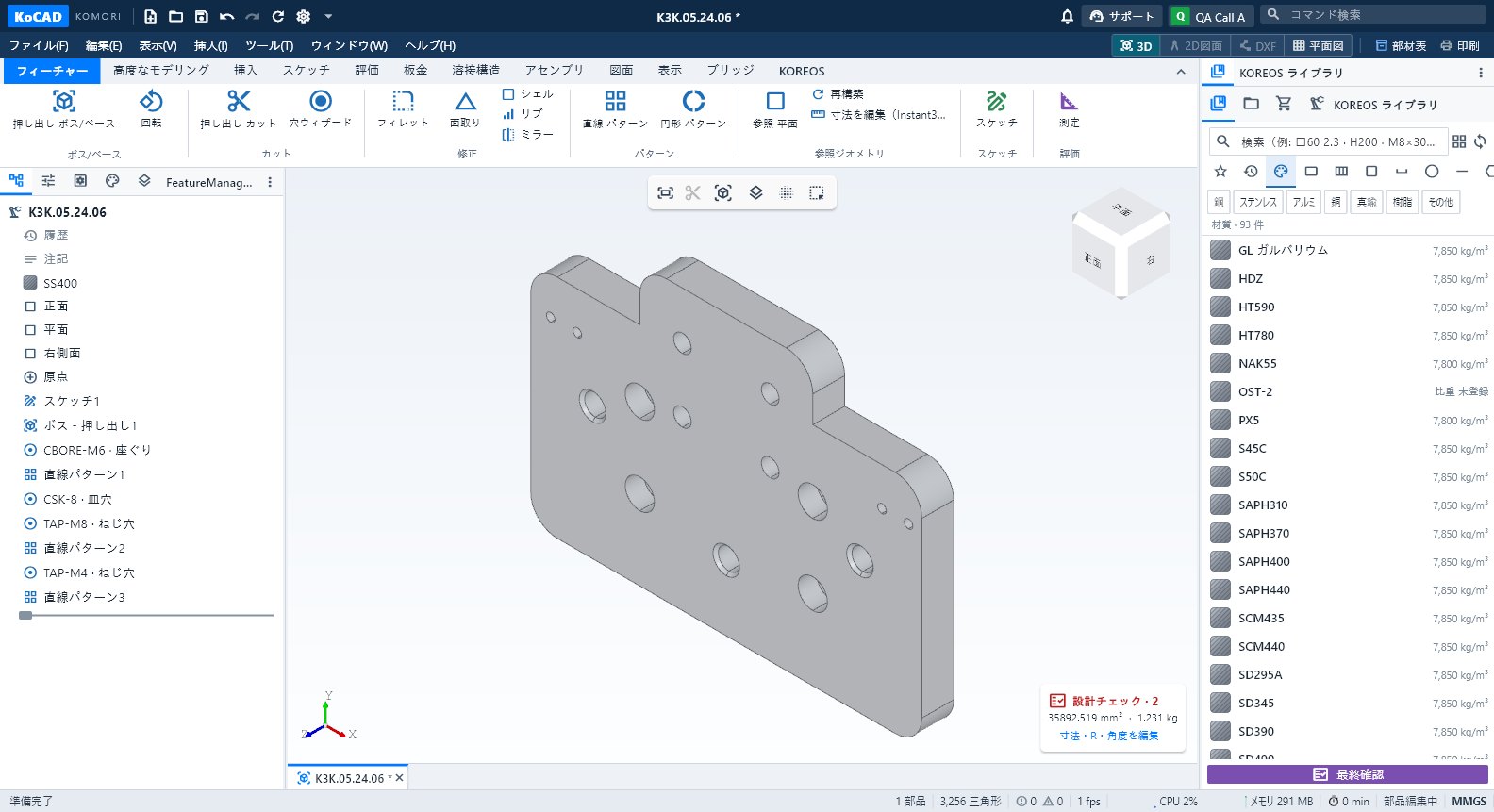Screen dimensions: 1494x812
Task: Start a 直線 パターン linear pattern
Action: 615,109
